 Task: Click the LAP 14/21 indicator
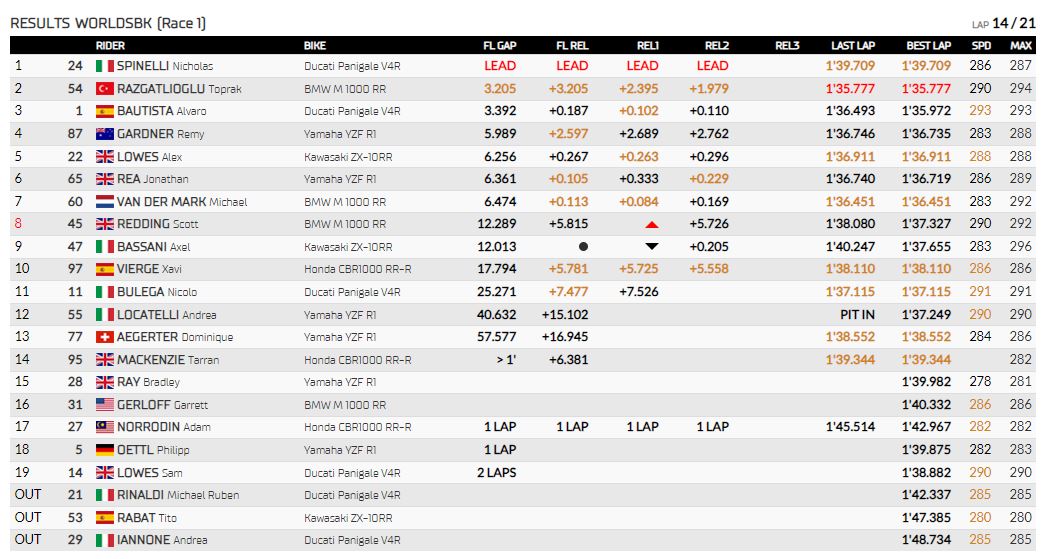coord(1003,24)
